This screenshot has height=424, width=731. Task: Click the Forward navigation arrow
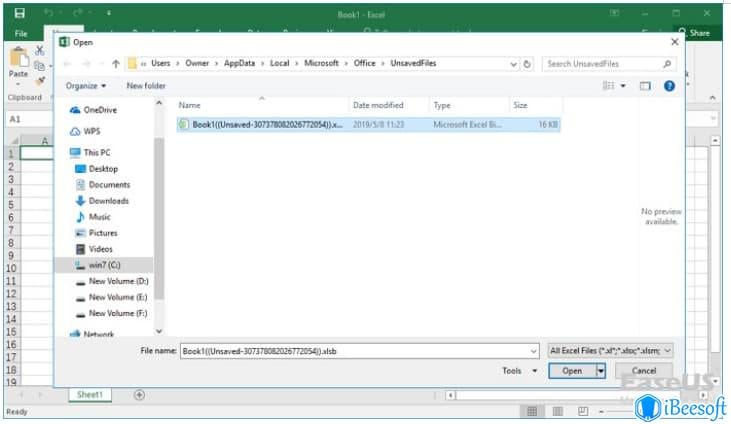pyautogui.click(x=86, y=64)
